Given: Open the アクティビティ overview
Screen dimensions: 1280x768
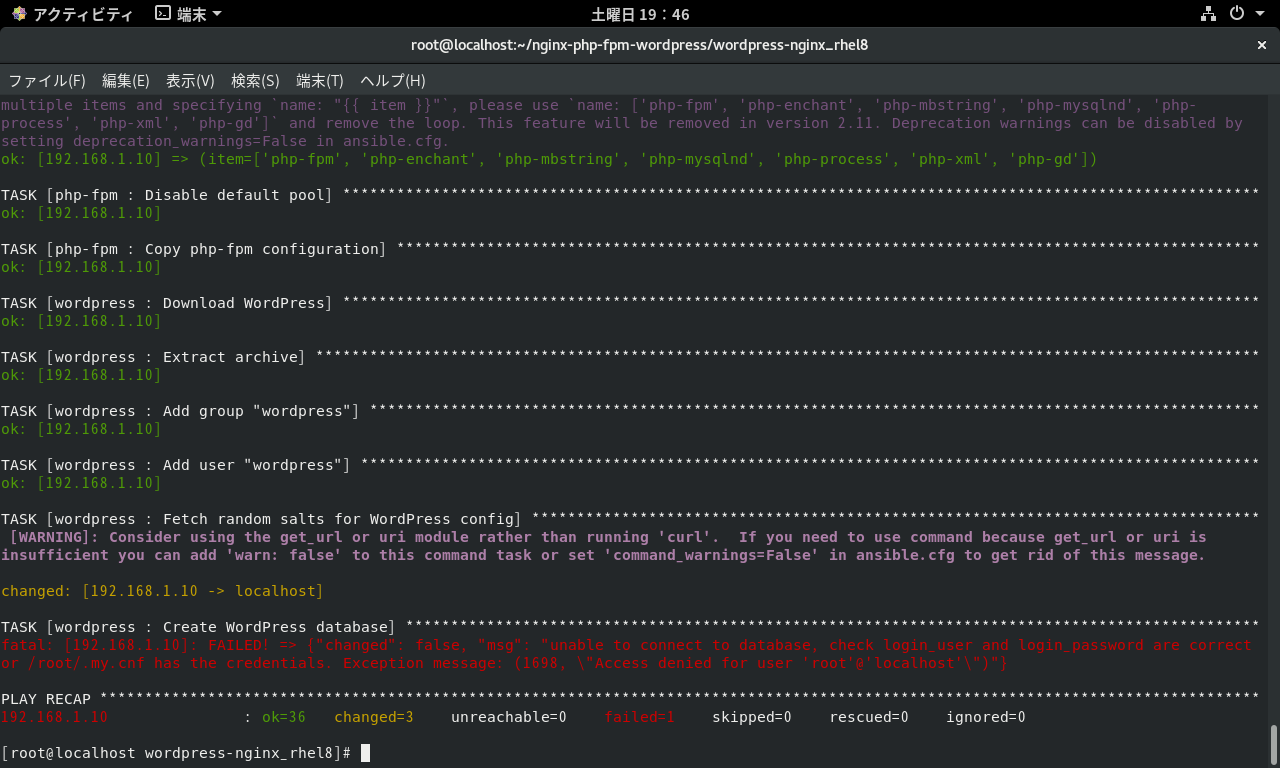Looking at the screenshot, I should (x=82, y=14).
